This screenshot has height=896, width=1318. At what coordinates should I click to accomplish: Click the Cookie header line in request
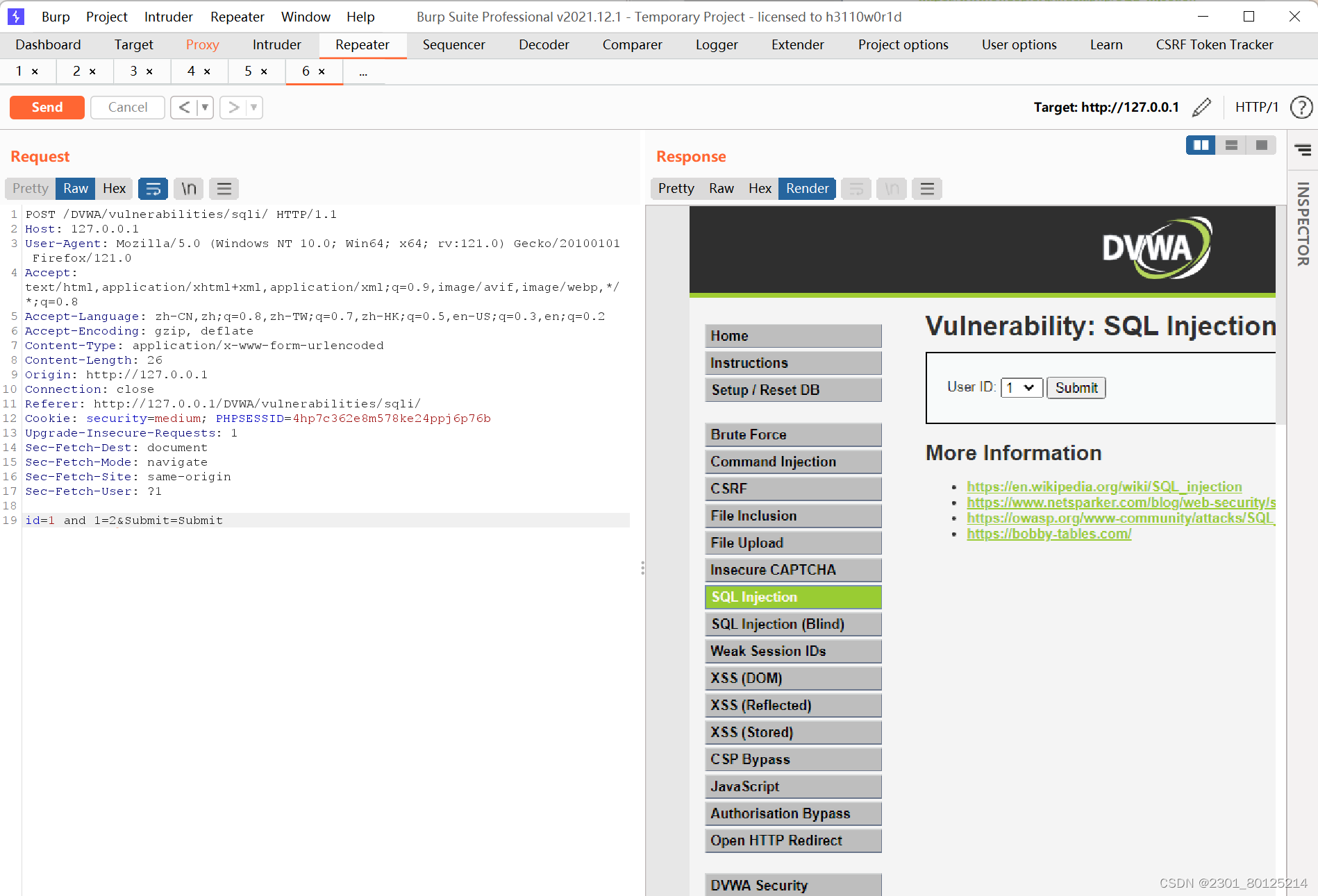(258, 419)
